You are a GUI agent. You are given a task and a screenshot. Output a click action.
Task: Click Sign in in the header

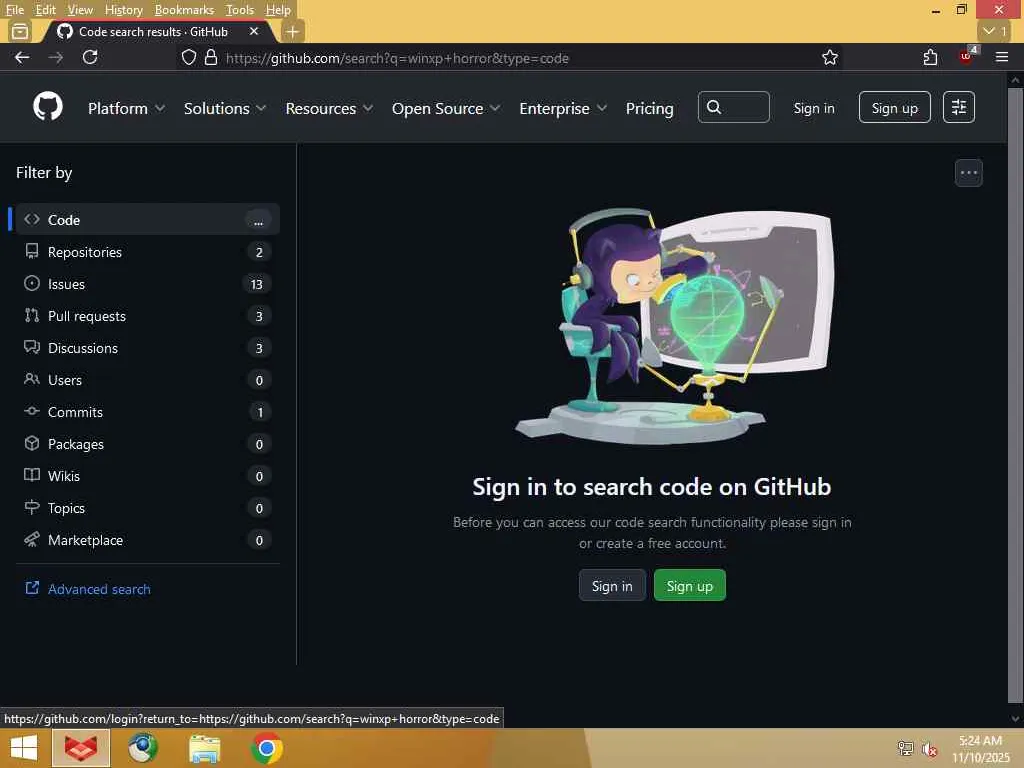pos(814,108)
